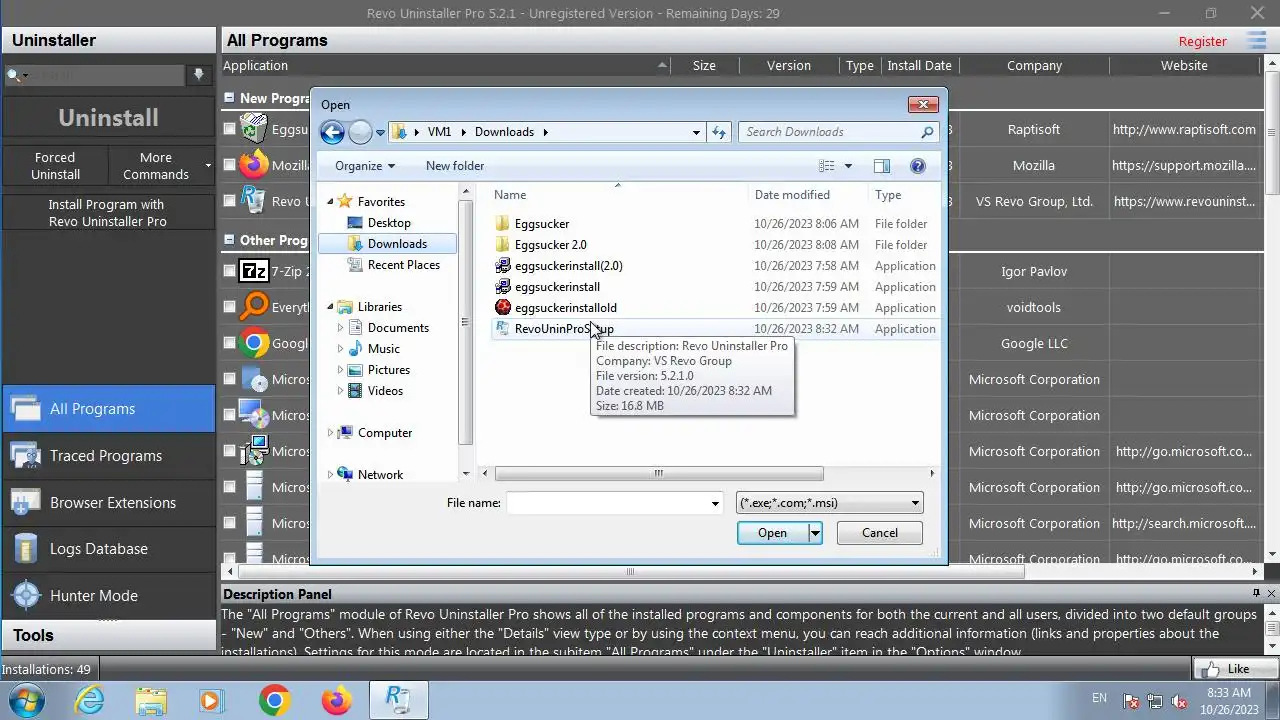Viewport: 1280px width, 720px height.
Task: Click the Revo hamburger menu icon
Action: pos(1257,41)
